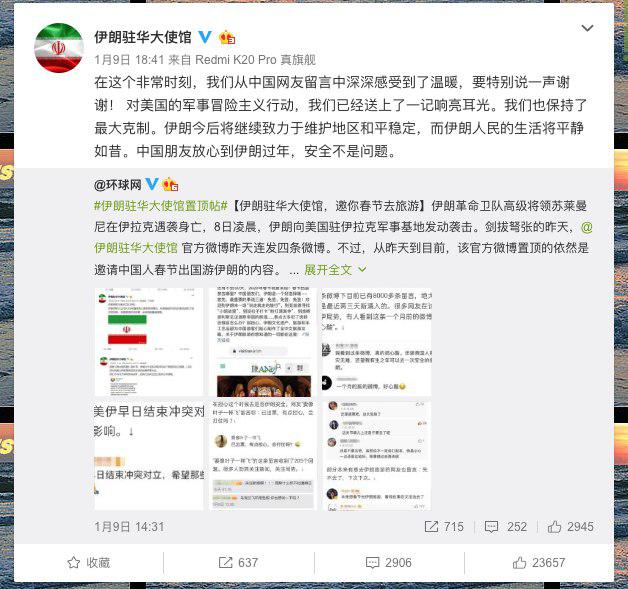Click the Redmi K20 Pro 真旗舰 source link
Image resolution: width=628 pixels, height=589 pixels.
256,60
